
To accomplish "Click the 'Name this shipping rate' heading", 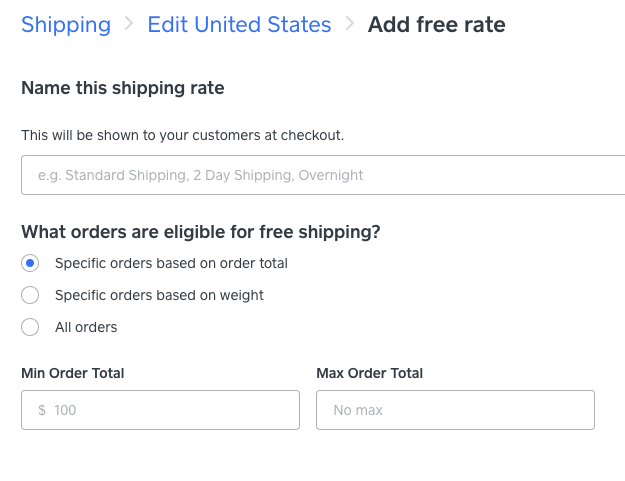I will (122, 88).
